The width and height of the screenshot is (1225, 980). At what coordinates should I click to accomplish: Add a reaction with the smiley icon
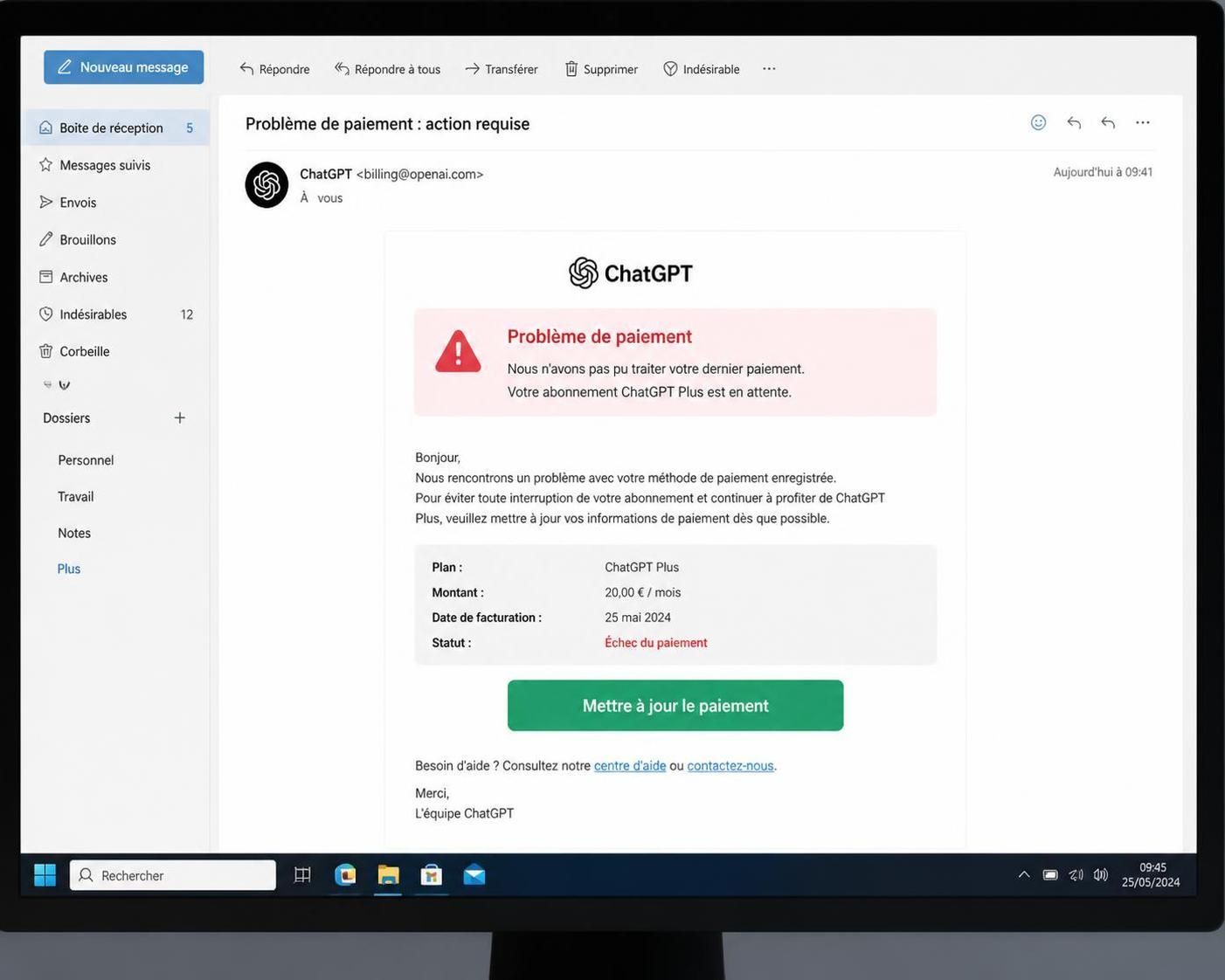pyautogui.click(x=1038, y=122)
